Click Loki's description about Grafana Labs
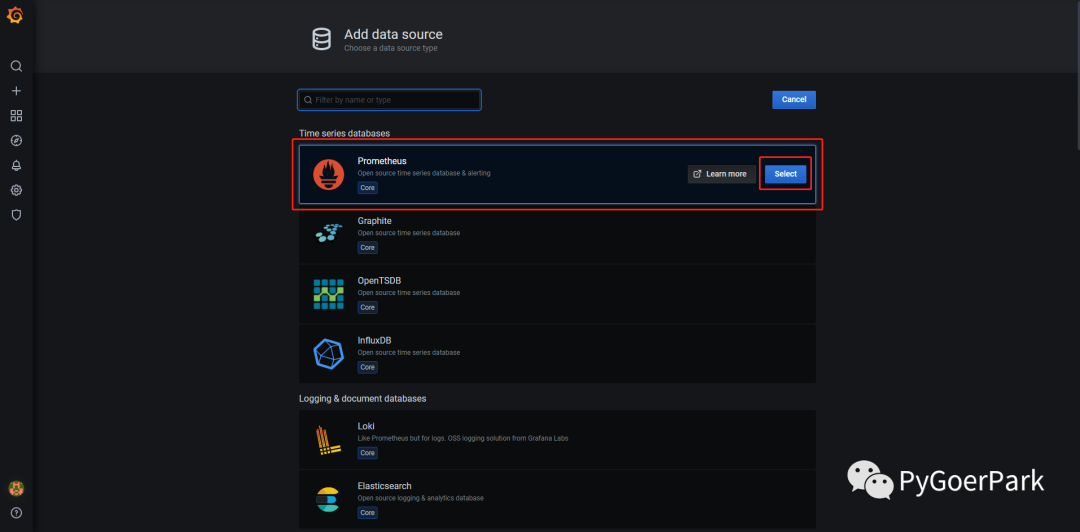This screenshot has width=1080, height=532. [x=463, y=438]
